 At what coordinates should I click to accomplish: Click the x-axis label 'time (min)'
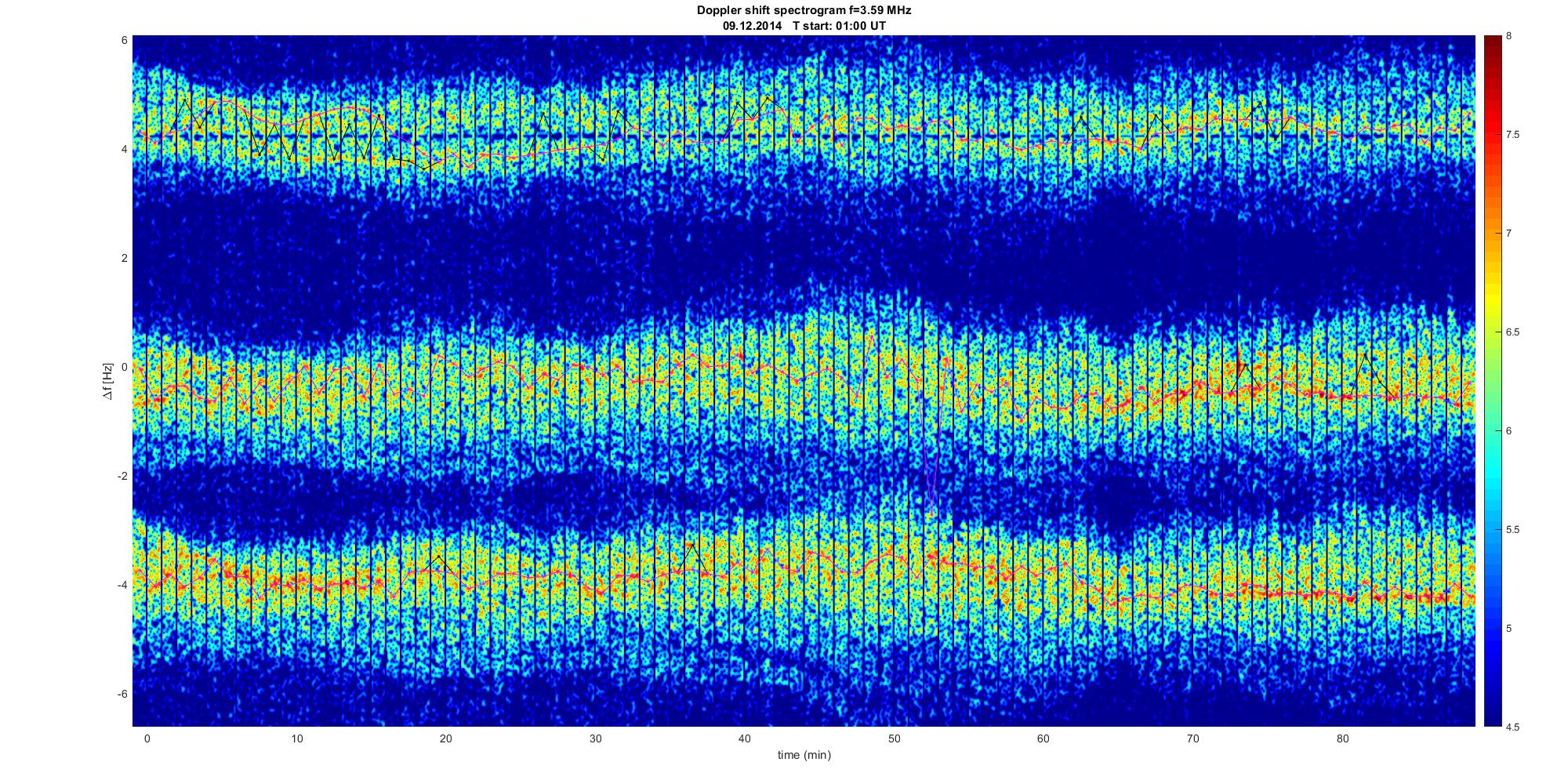click(x=804, y=755)
